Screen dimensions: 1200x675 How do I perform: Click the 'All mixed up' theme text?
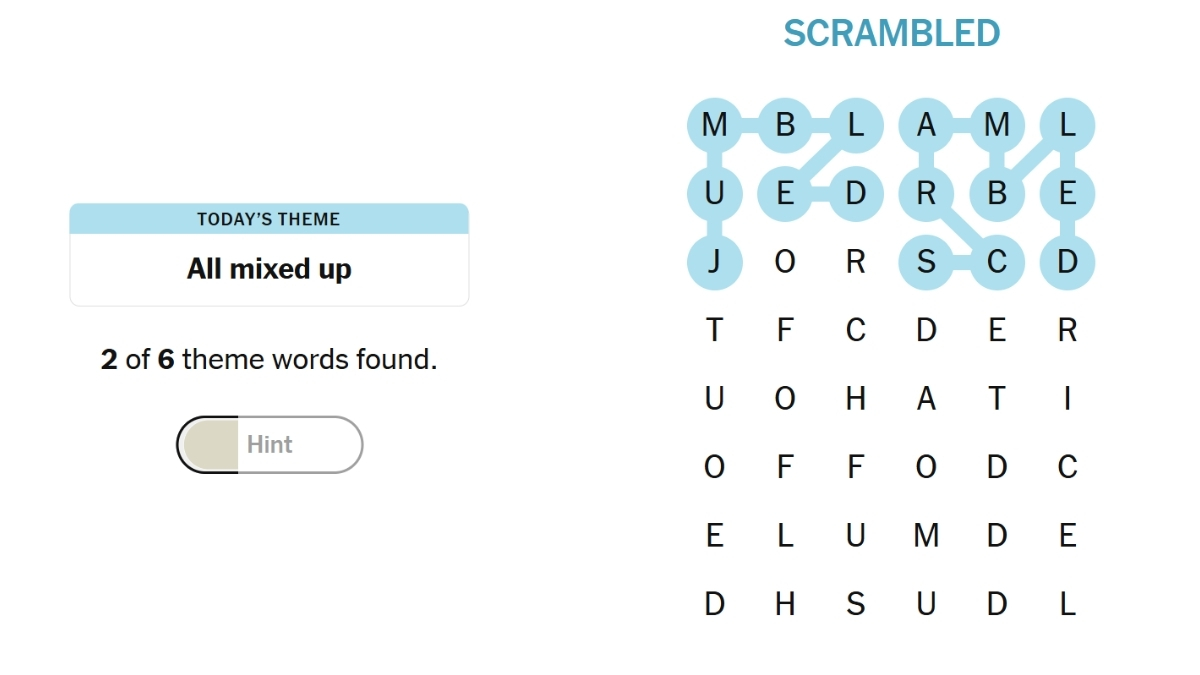269,269
